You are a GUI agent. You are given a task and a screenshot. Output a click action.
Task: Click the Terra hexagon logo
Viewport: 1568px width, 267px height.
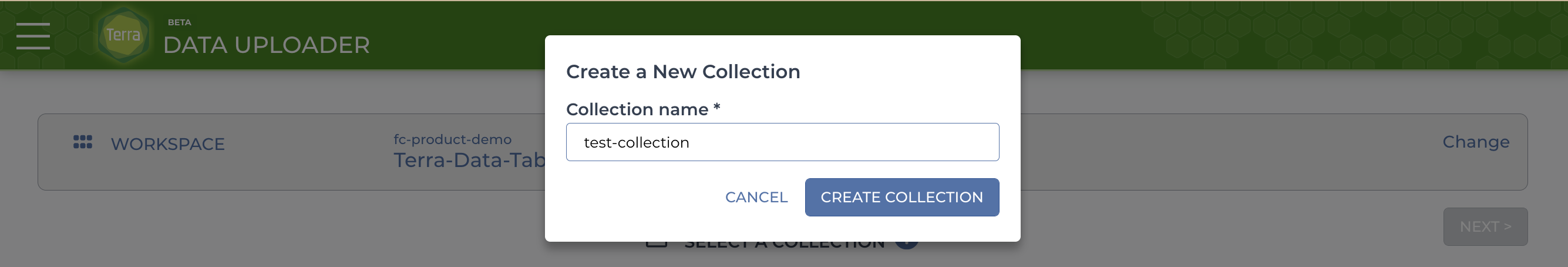(x=123, y=34)
